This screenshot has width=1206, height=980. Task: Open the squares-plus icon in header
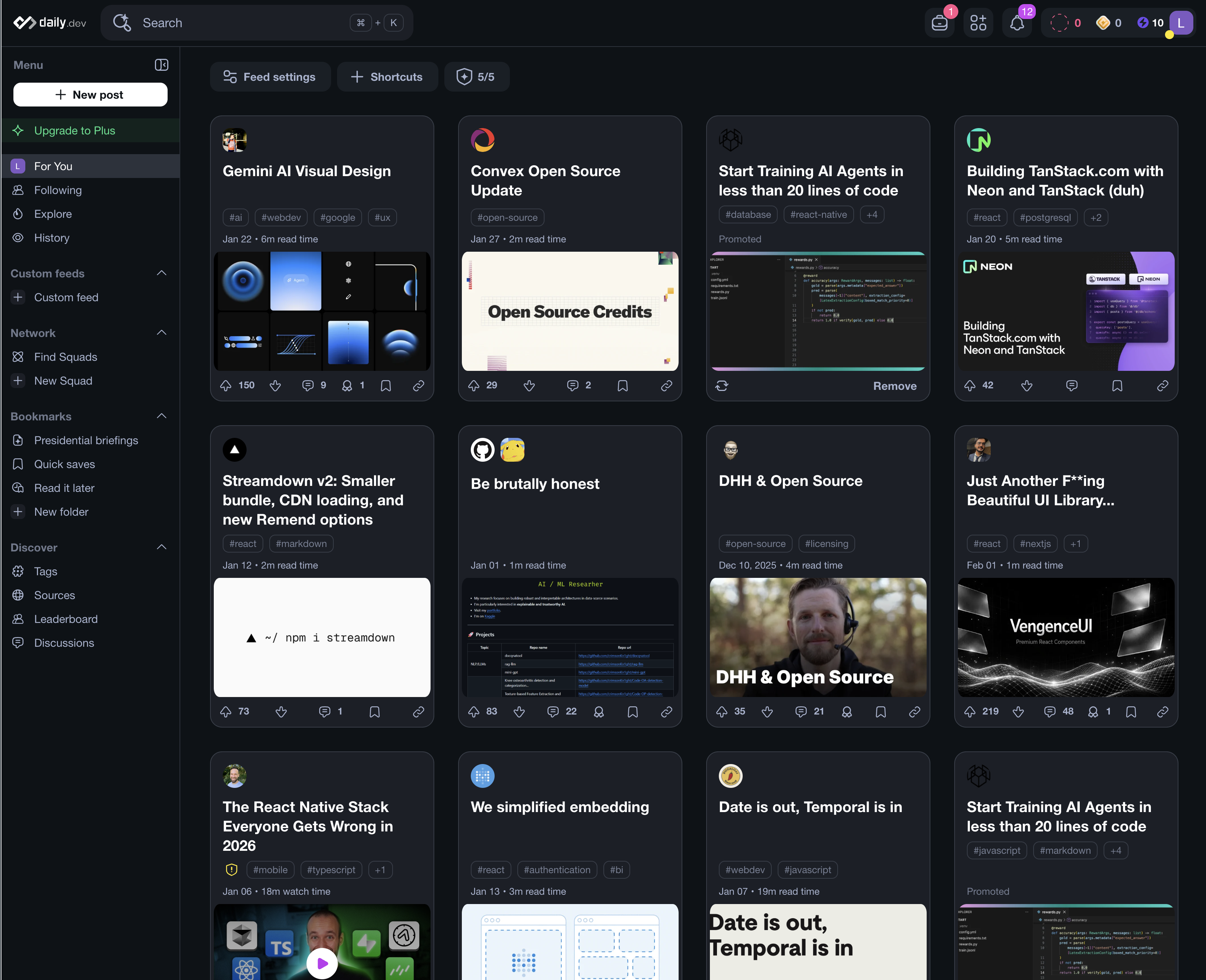coord(978,23)
